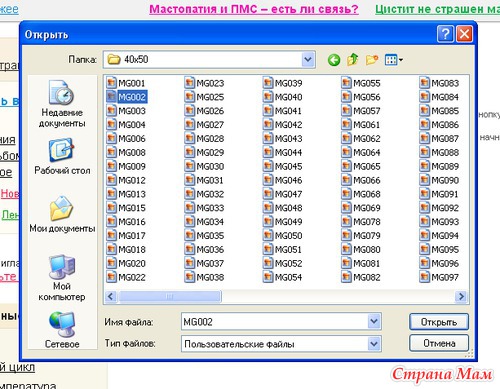500x389 pixels.
Task: Click the Отмена button
Action: (439, 343)
